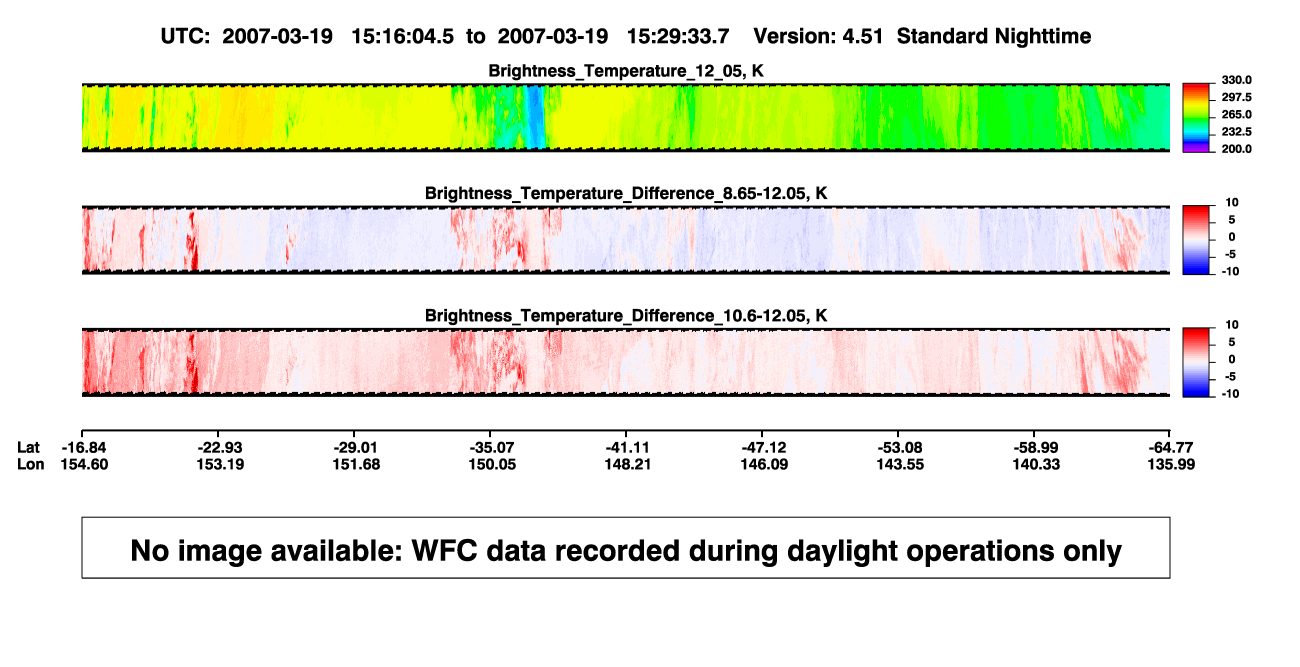Click the 232.5 color scale label
This screenshot has height=667, width=1300.
click(1236, 131)
